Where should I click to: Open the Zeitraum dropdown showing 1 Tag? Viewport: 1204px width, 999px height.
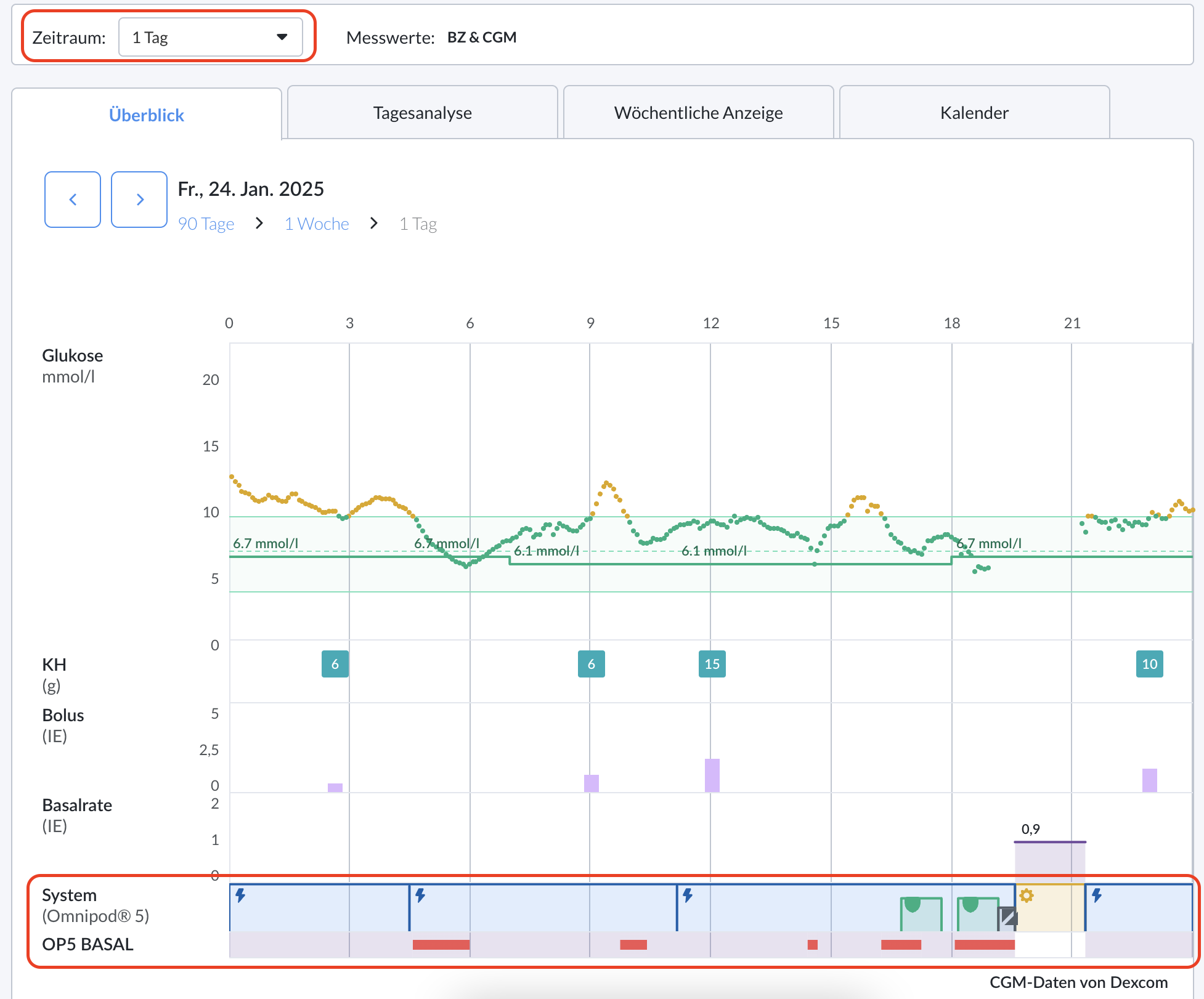coord(210,37)
